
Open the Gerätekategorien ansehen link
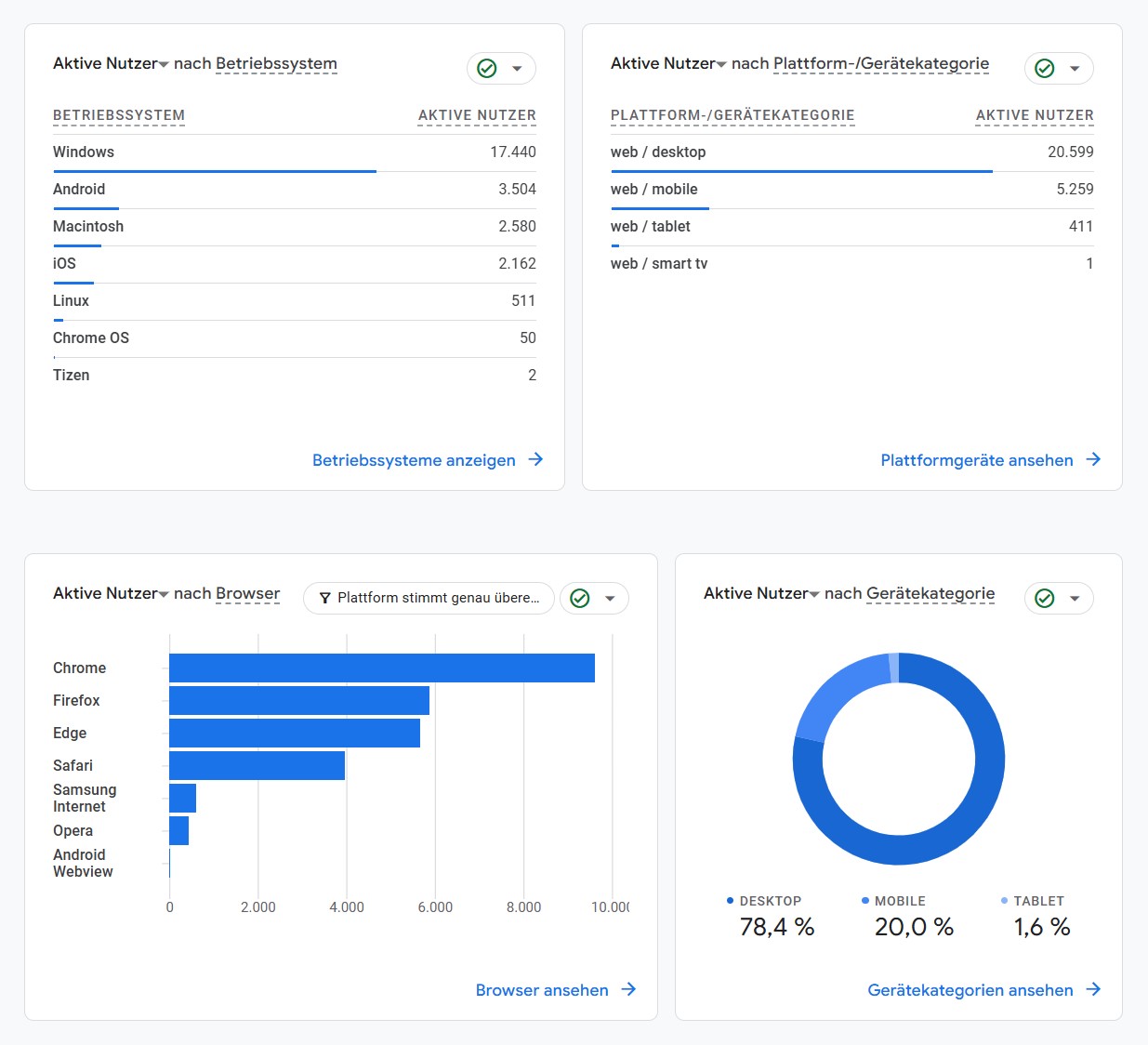970,990
